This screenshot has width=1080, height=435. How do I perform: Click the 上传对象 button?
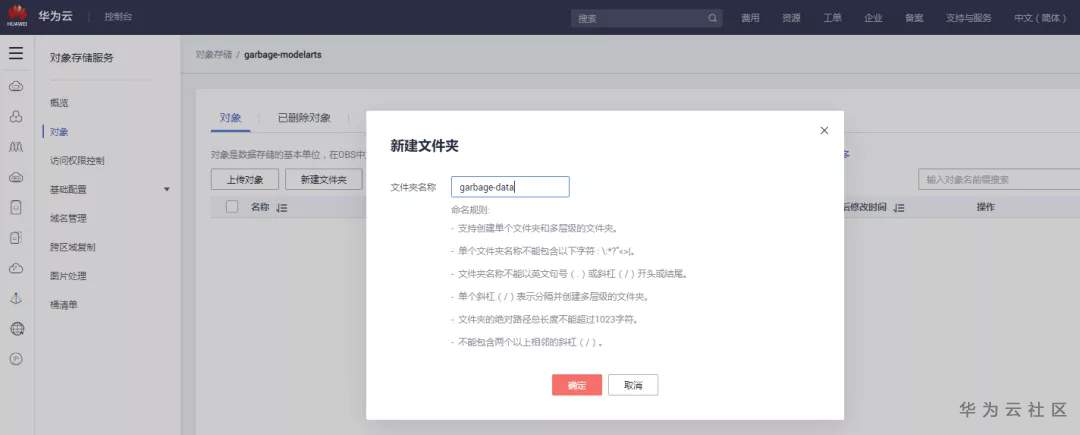pyautogui.click(x=245, y=180)
